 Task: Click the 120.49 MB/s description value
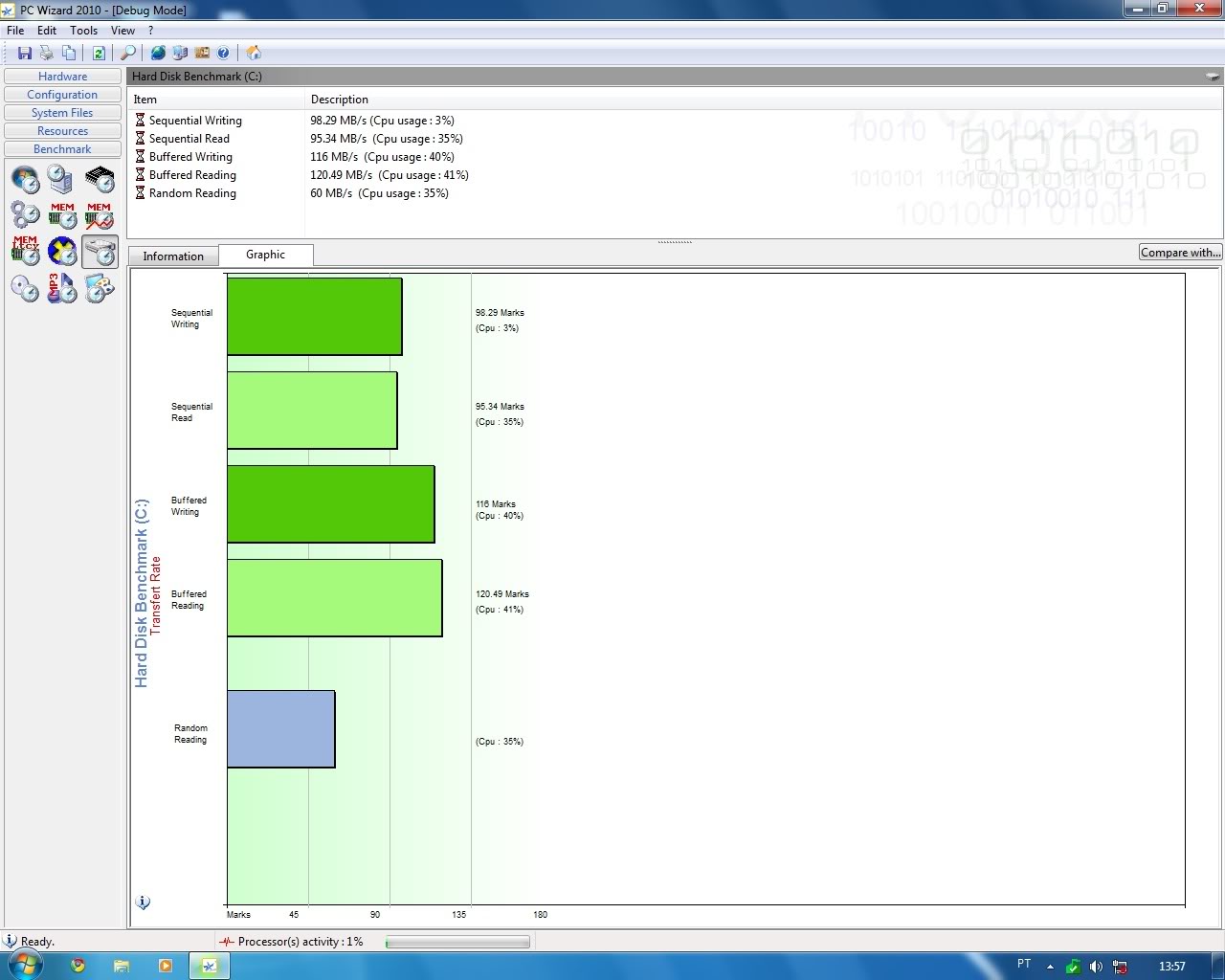point(390,175)
